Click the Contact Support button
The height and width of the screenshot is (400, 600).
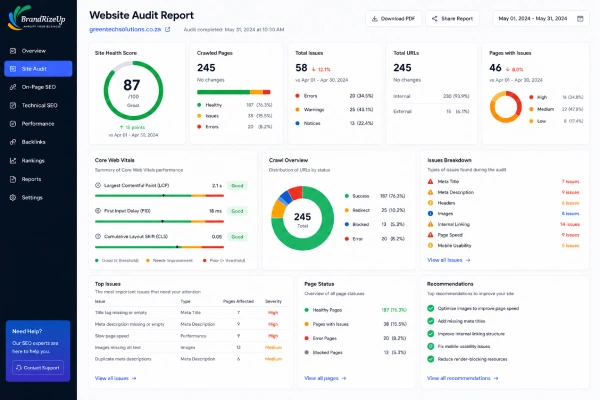pos(38,368)
